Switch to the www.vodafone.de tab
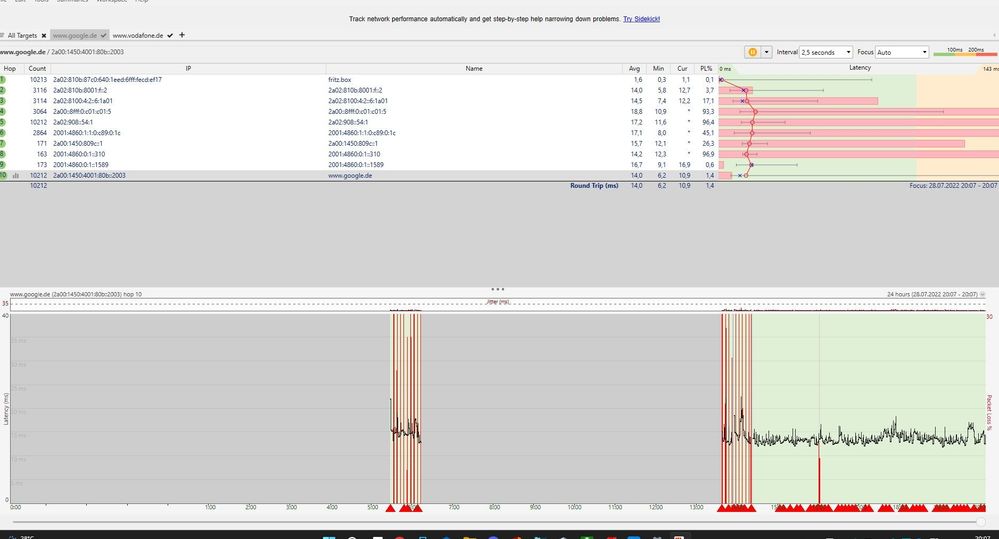This screenshot has width=999, height=539. pyautogui.click(x=138, y=36)
